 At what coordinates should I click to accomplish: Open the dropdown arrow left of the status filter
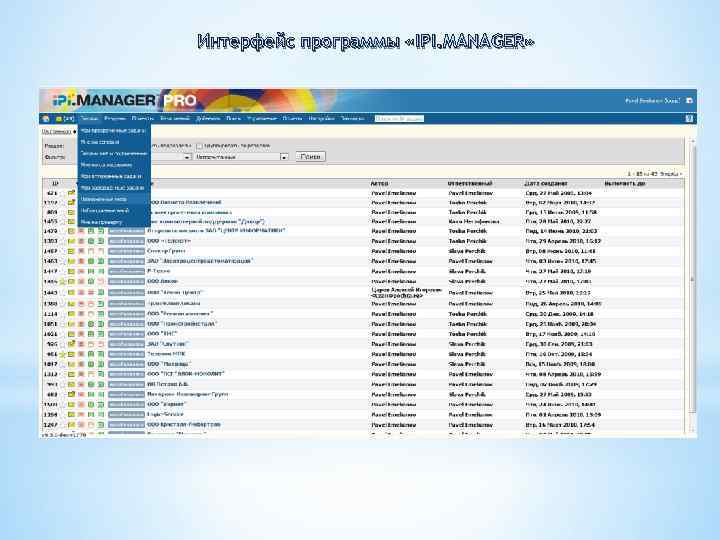tap(187, 157)
